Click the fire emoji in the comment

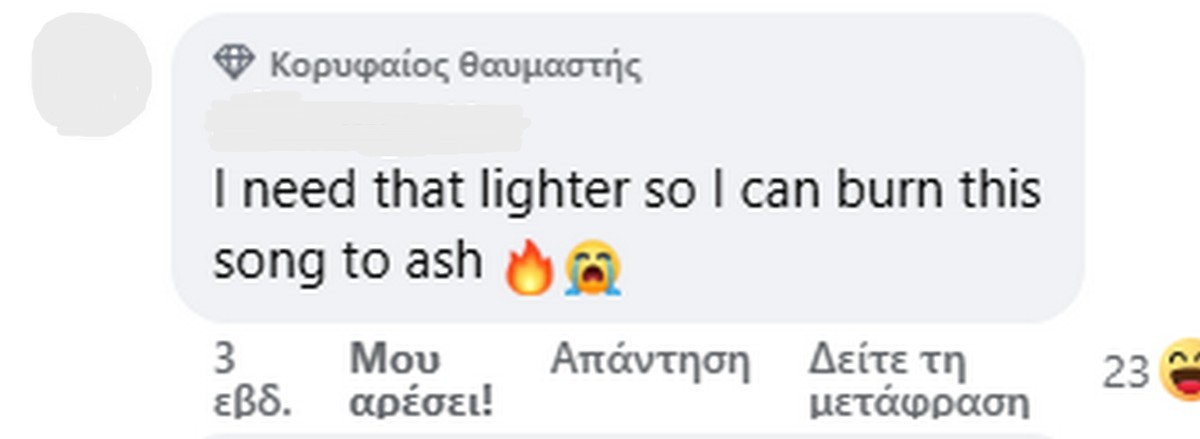[530, 267]
